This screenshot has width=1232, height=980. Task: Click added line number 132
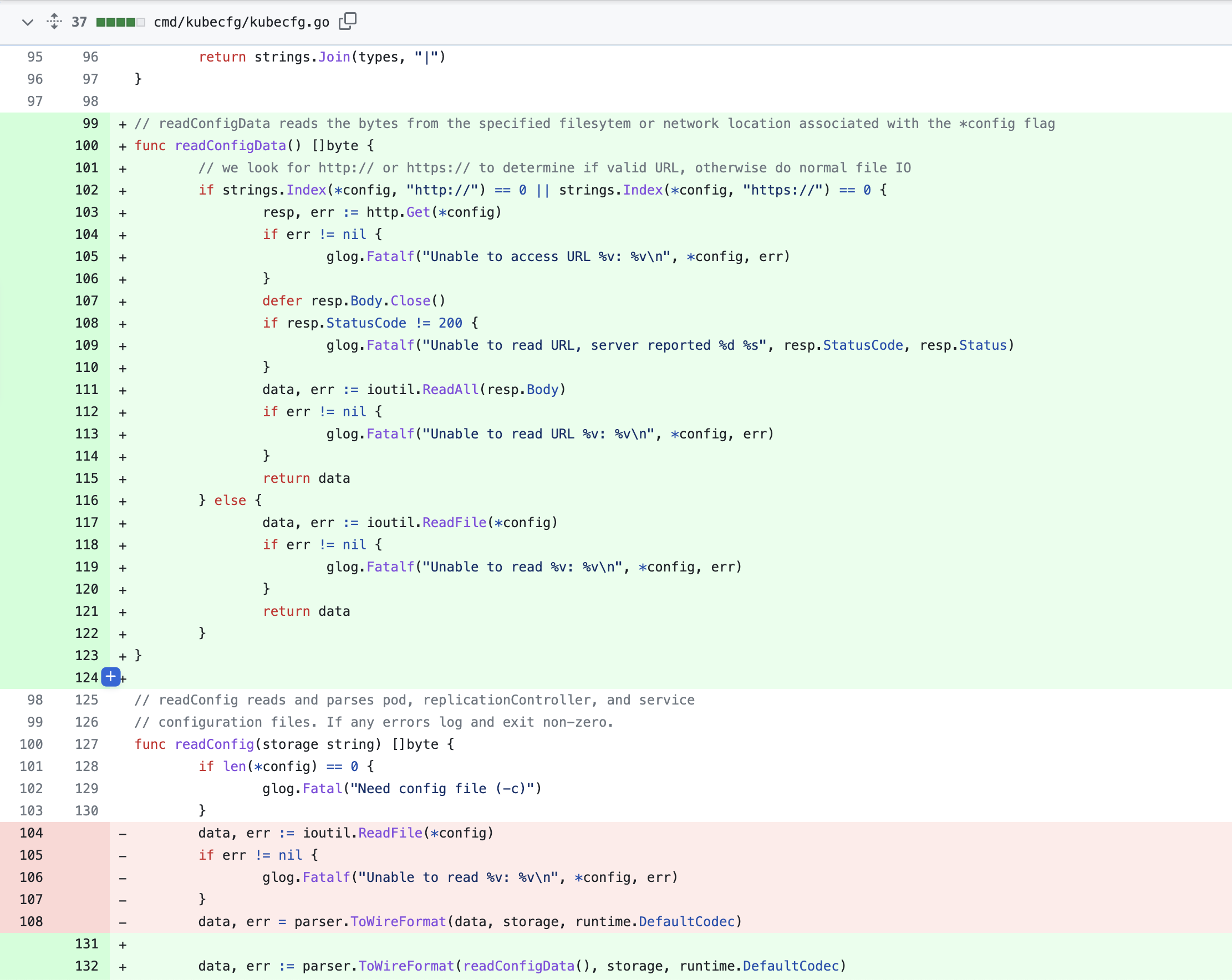click(x=86, y=966)
